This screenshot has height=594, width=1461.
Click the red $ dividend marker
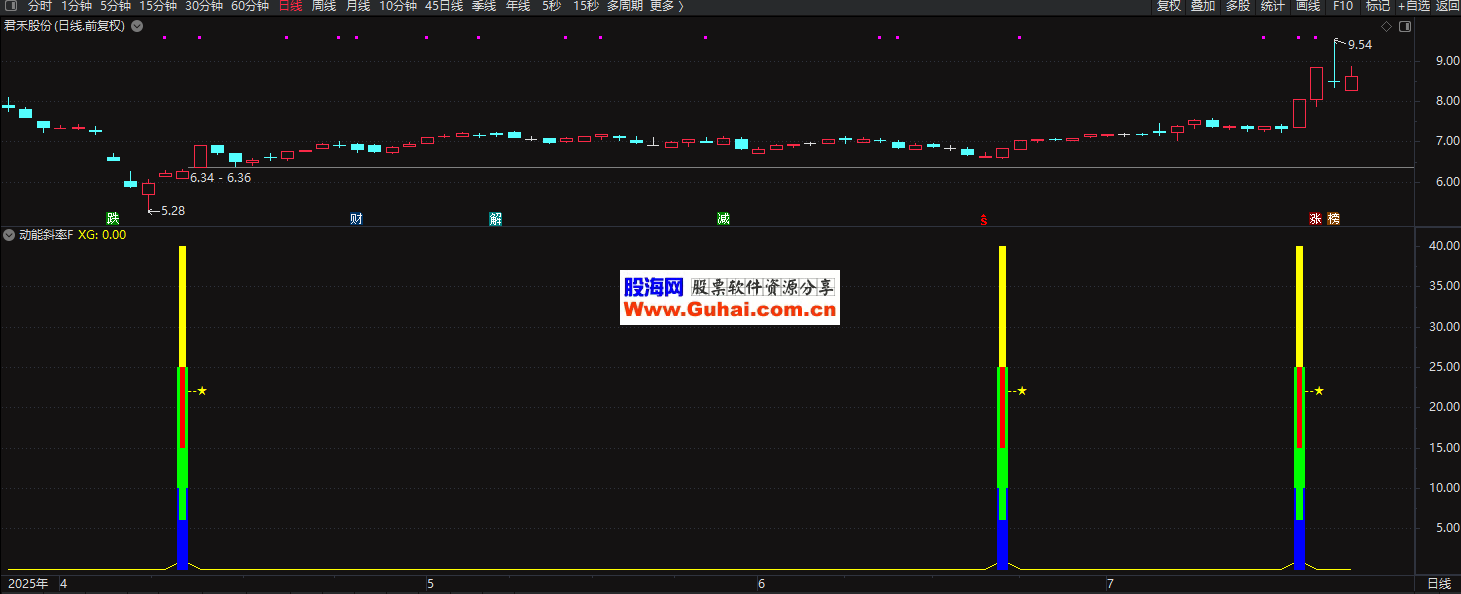(x=985, y=219)
